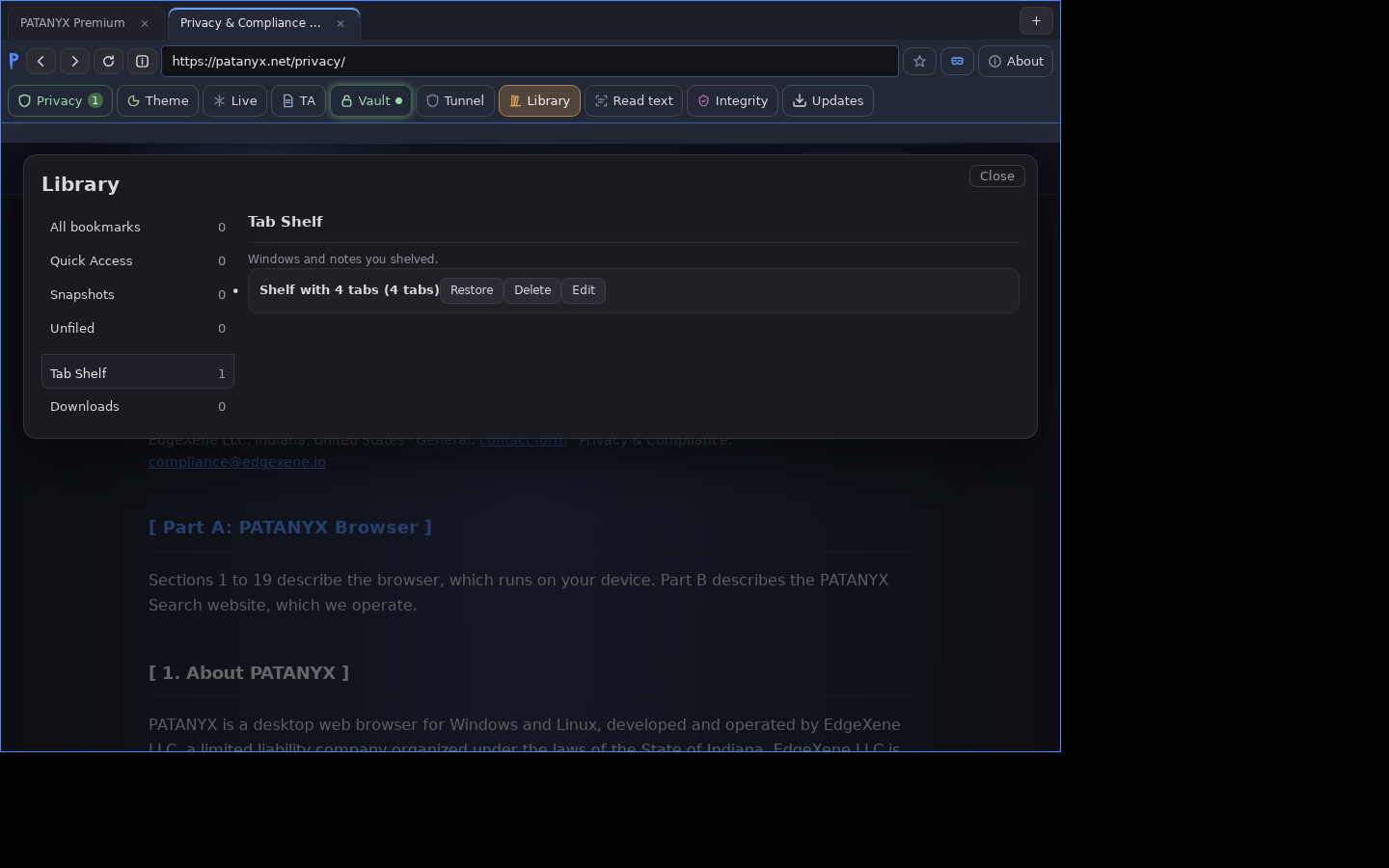Image resolution: width=1389 pixels, height=868 pixels.
Task: Close the PATANYX Premium tab
Action: point(145,23)
